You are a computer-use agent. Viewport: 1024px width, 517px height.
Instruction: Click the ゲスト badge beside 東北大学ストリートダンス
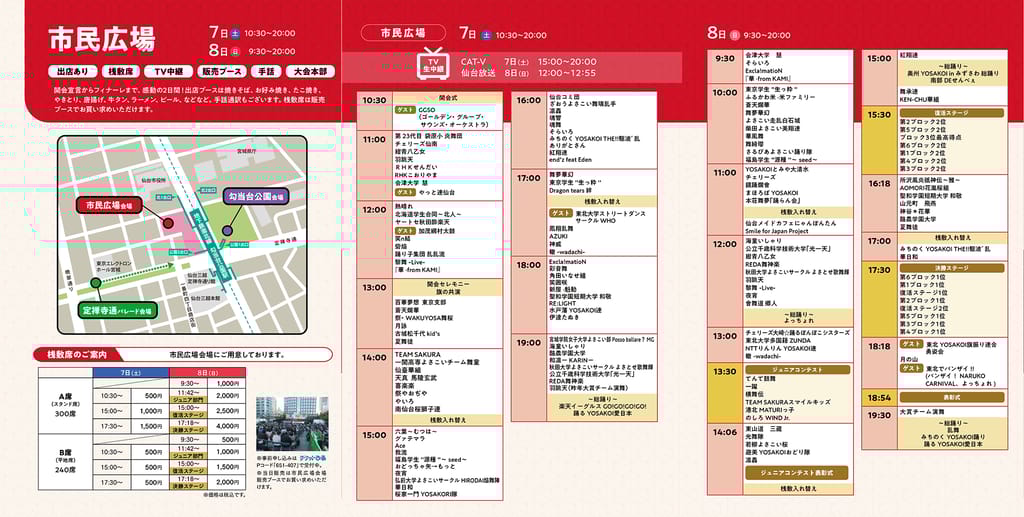tap(560, 213)
